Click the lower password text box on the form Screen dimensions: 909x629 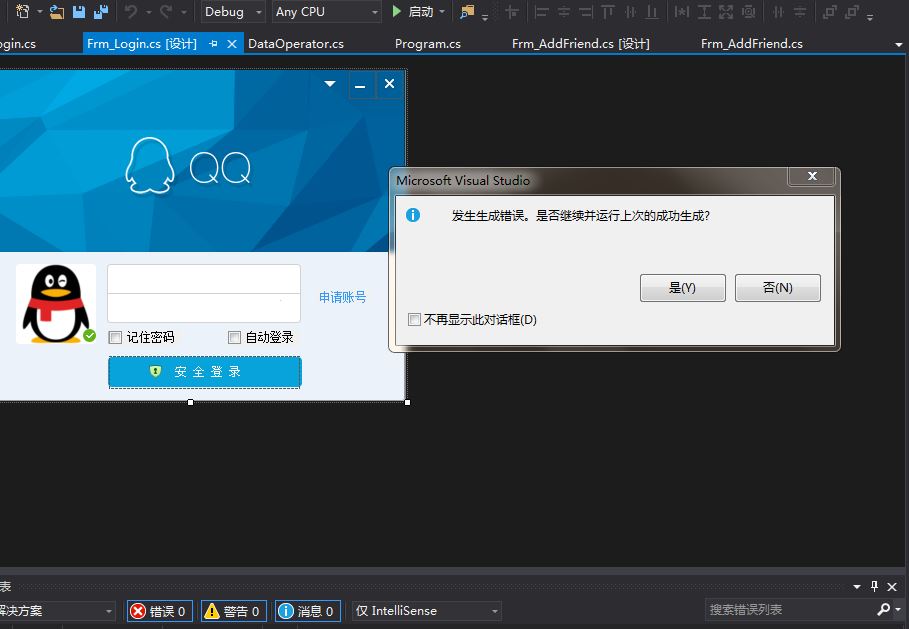pos(204,308)
